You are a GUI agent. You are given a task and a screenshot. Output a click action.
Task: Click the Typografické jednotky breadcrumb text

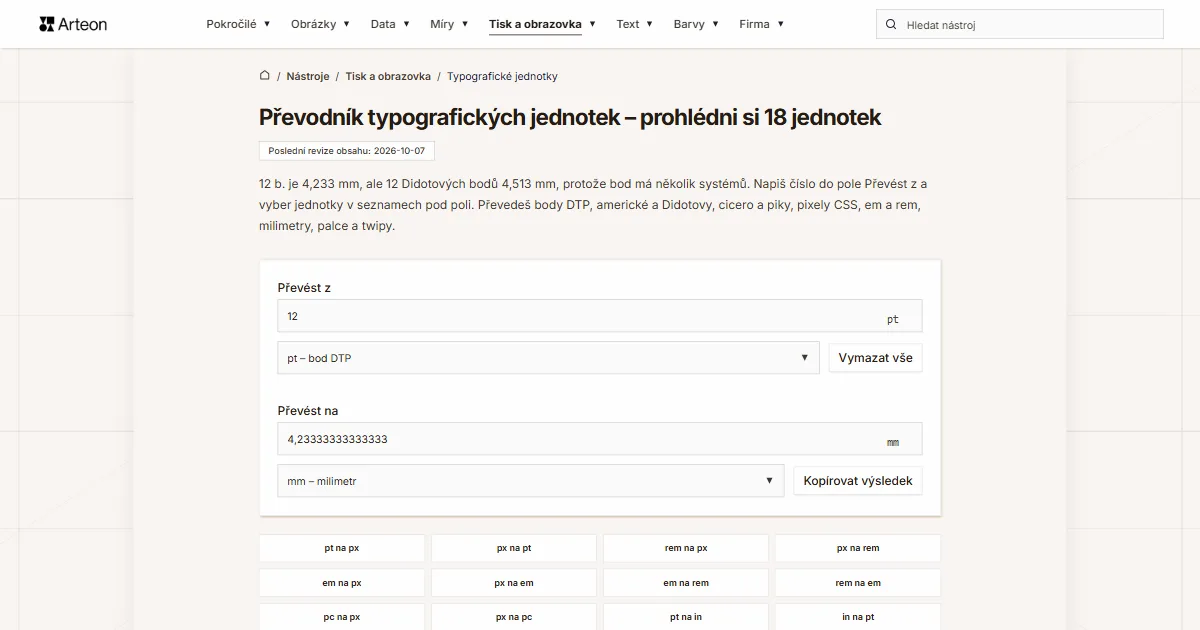coord(502,76)
